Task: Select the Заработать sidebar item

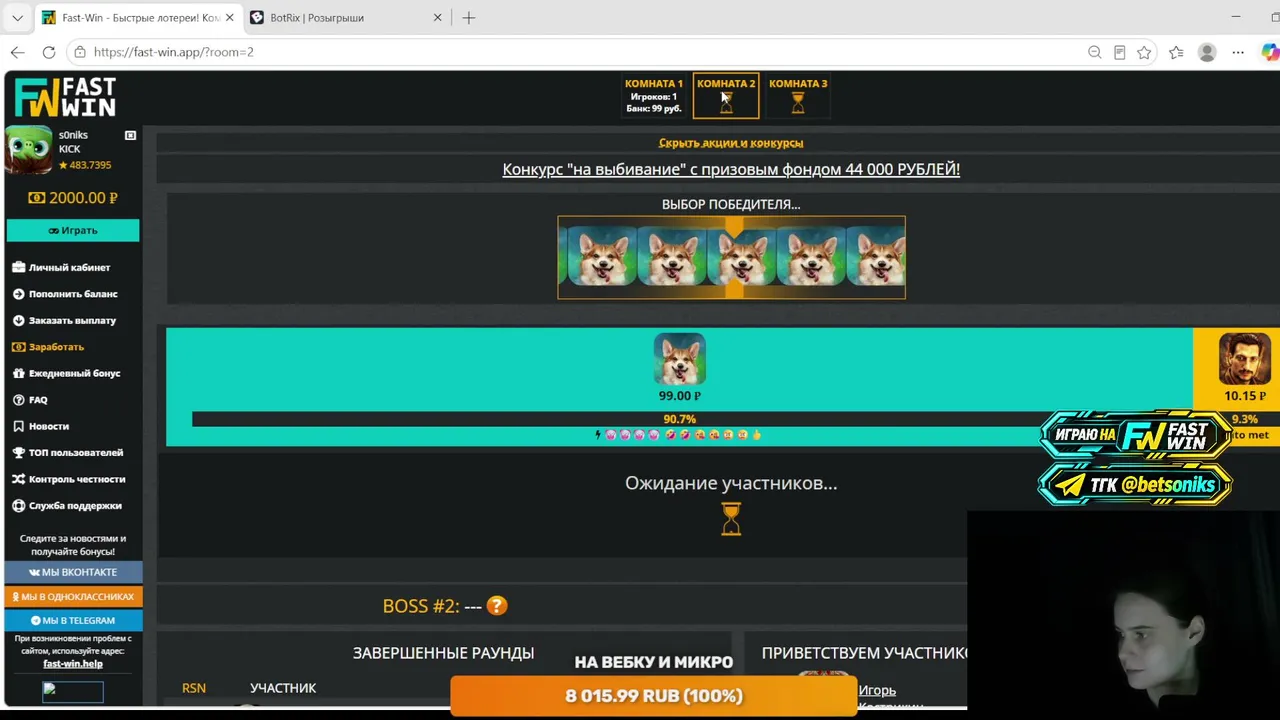Action: (48, 347)
